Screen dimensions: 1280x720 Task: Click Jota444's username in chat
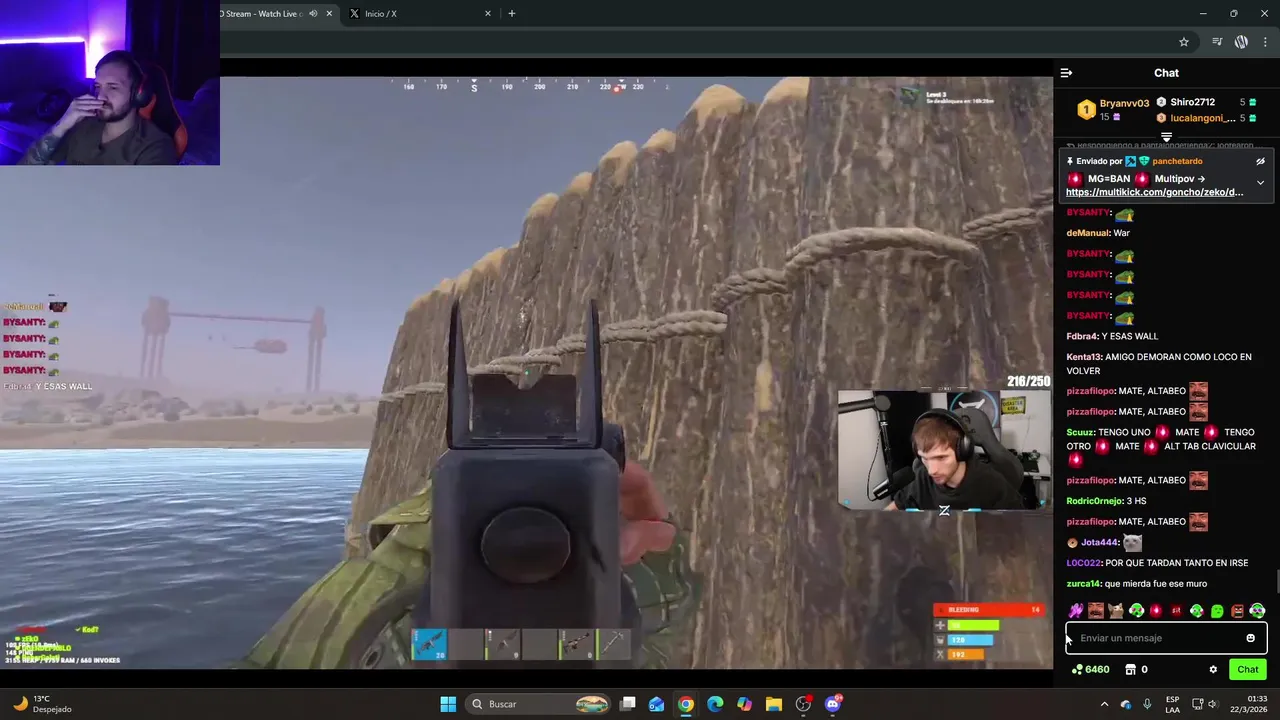click(1100, 543)
